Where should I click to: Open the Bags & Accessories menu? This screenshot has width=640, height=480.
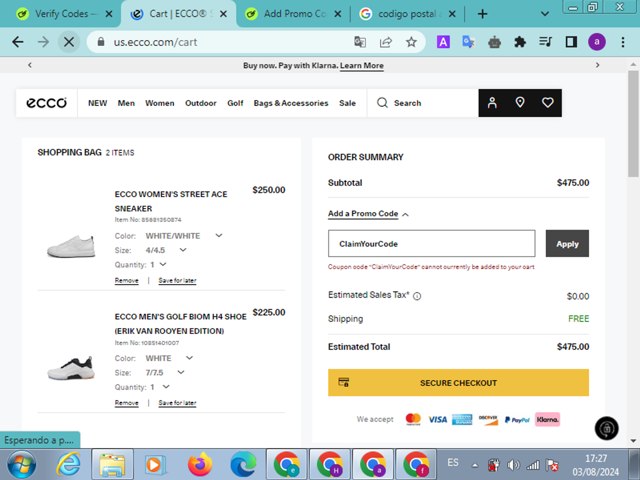[x=291, y=103]
